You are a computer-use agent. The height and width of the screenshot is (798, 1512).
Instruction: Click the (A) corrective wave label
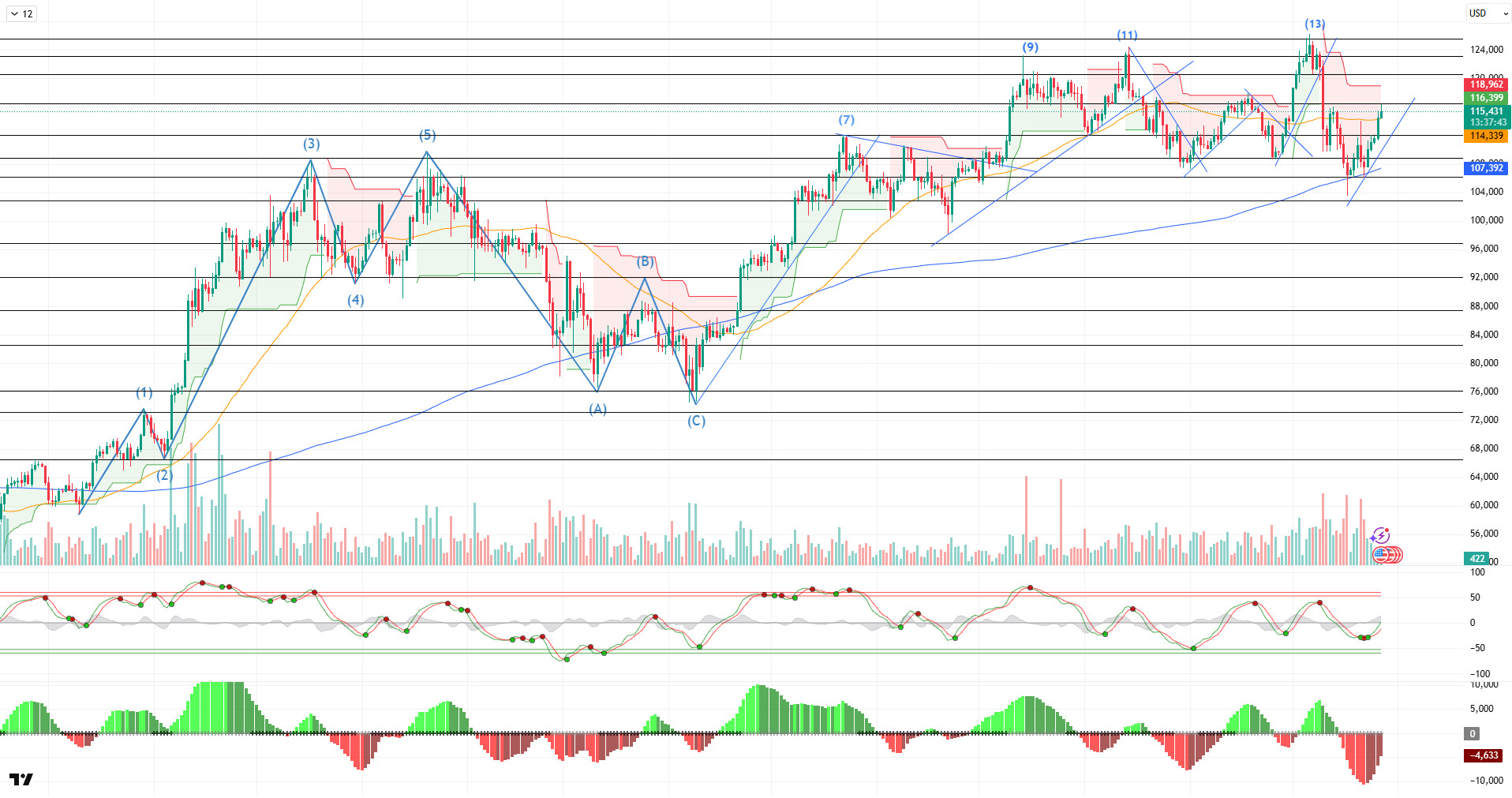[x=597, y=409]
